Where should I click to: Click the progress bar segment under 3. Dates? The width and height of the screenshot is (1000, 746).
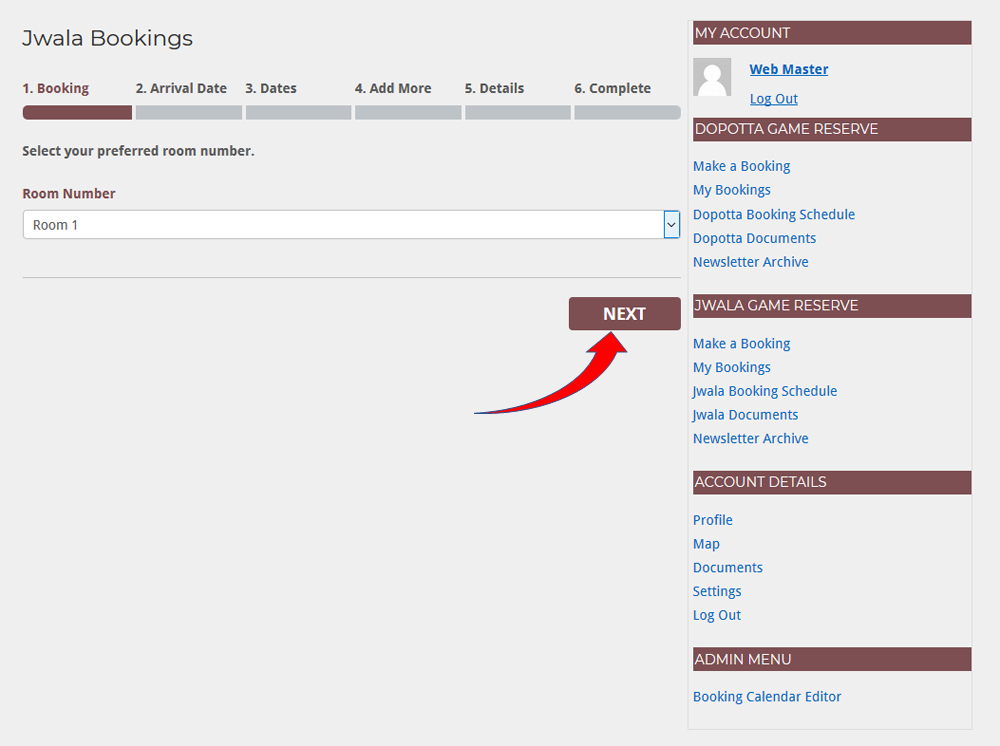(298, 113)
